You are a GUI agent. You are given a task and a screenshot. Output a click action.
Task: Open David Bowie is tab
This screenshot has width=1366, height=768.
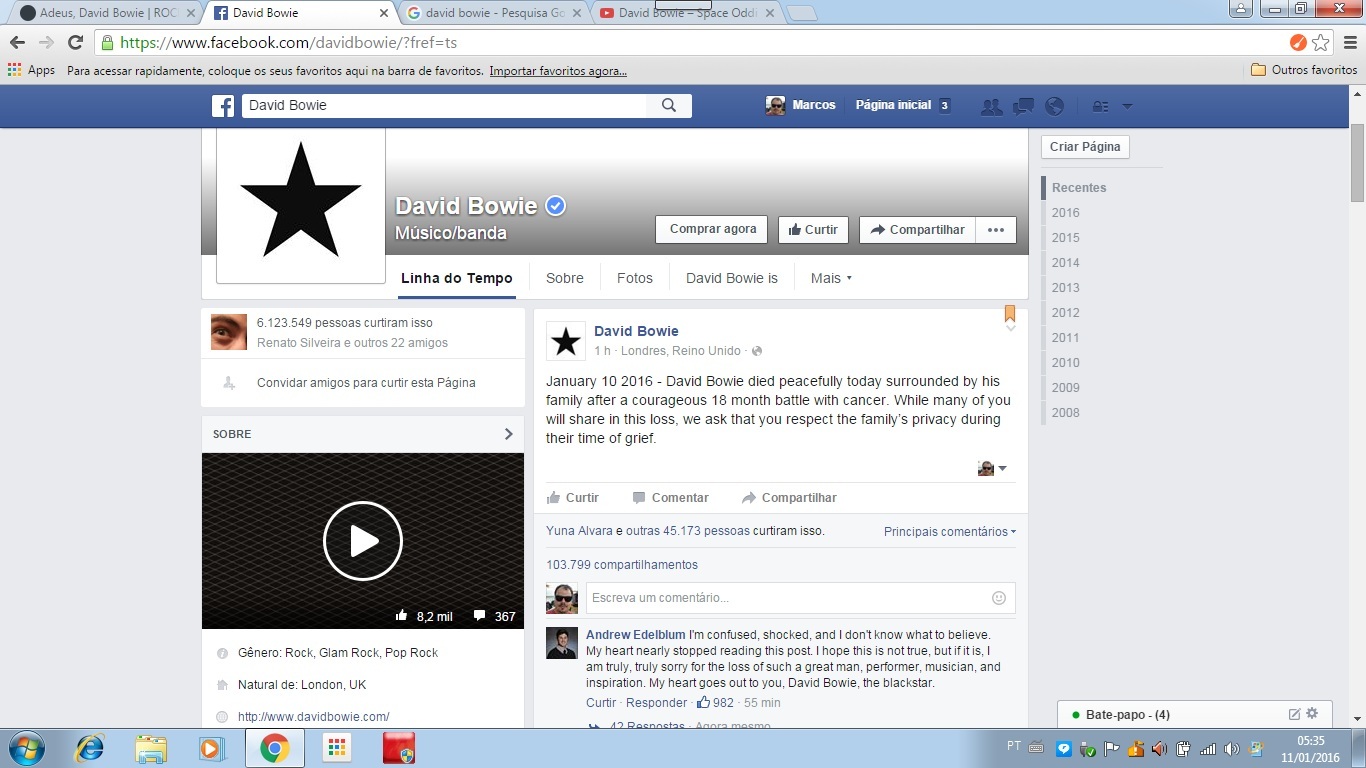731,278
